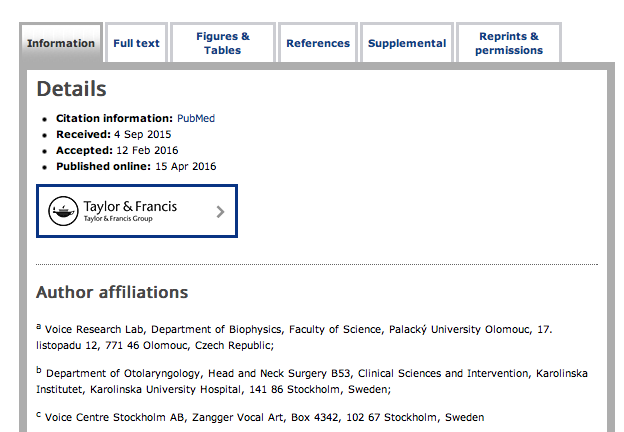Click the Taylor & Francis name text
The image size is (624, 432).
coord(130,207)
